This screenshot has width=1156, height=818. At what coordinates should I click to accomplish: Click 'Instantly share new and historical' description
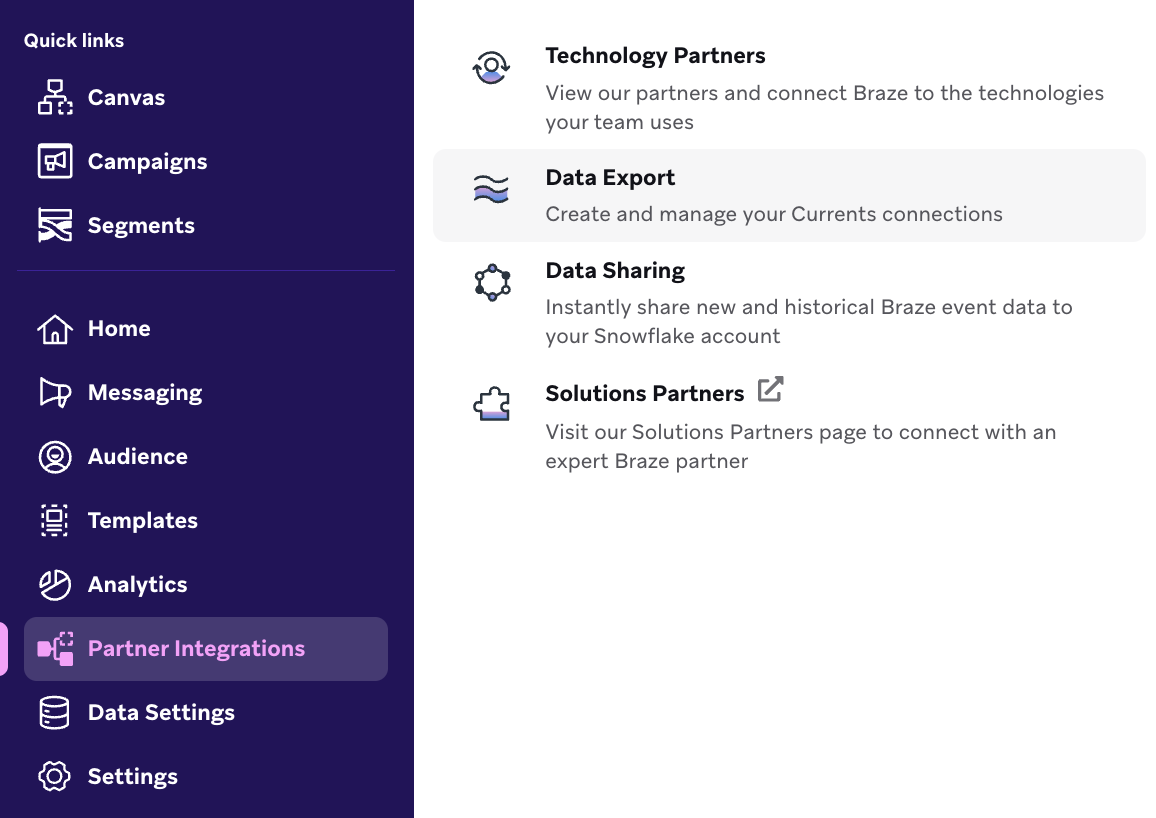point(809,321)
